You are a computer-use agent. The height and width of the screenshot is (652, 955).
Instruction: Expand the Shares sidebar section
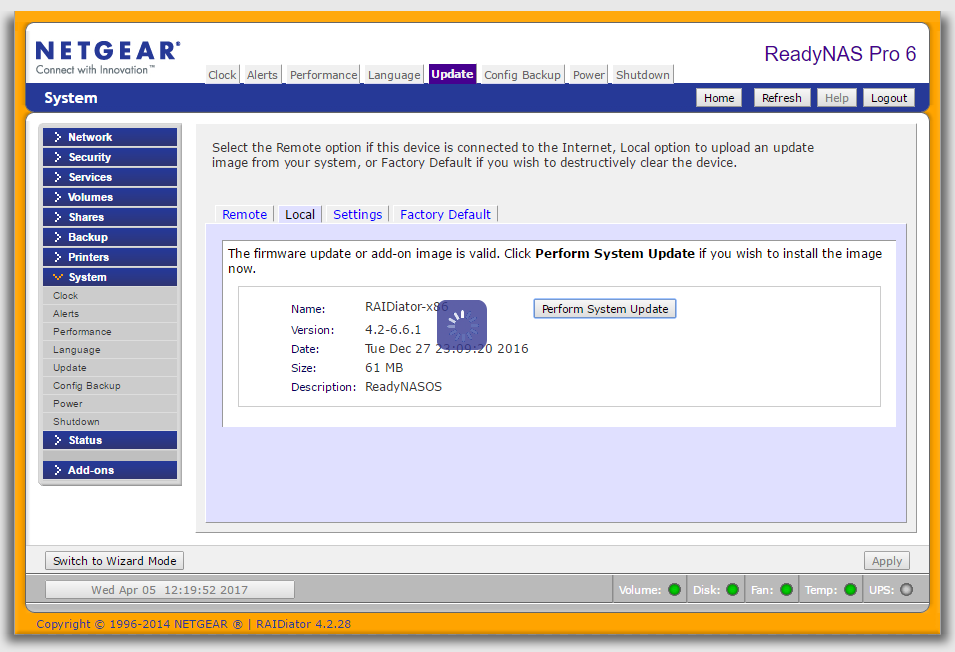pos(110,217)
